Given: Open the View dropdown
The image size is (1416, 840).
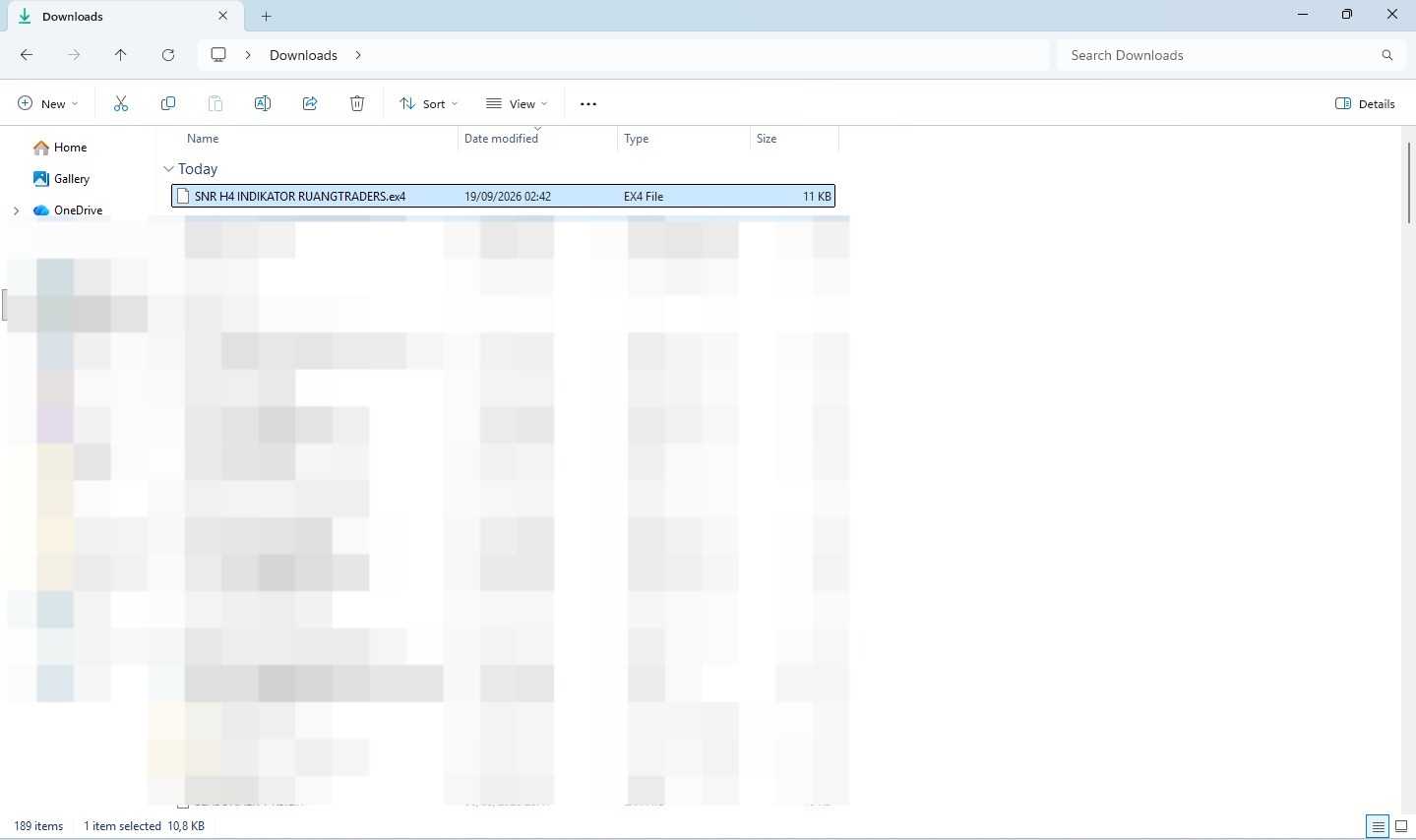Looking at the screenshot, I should [517, 103].
